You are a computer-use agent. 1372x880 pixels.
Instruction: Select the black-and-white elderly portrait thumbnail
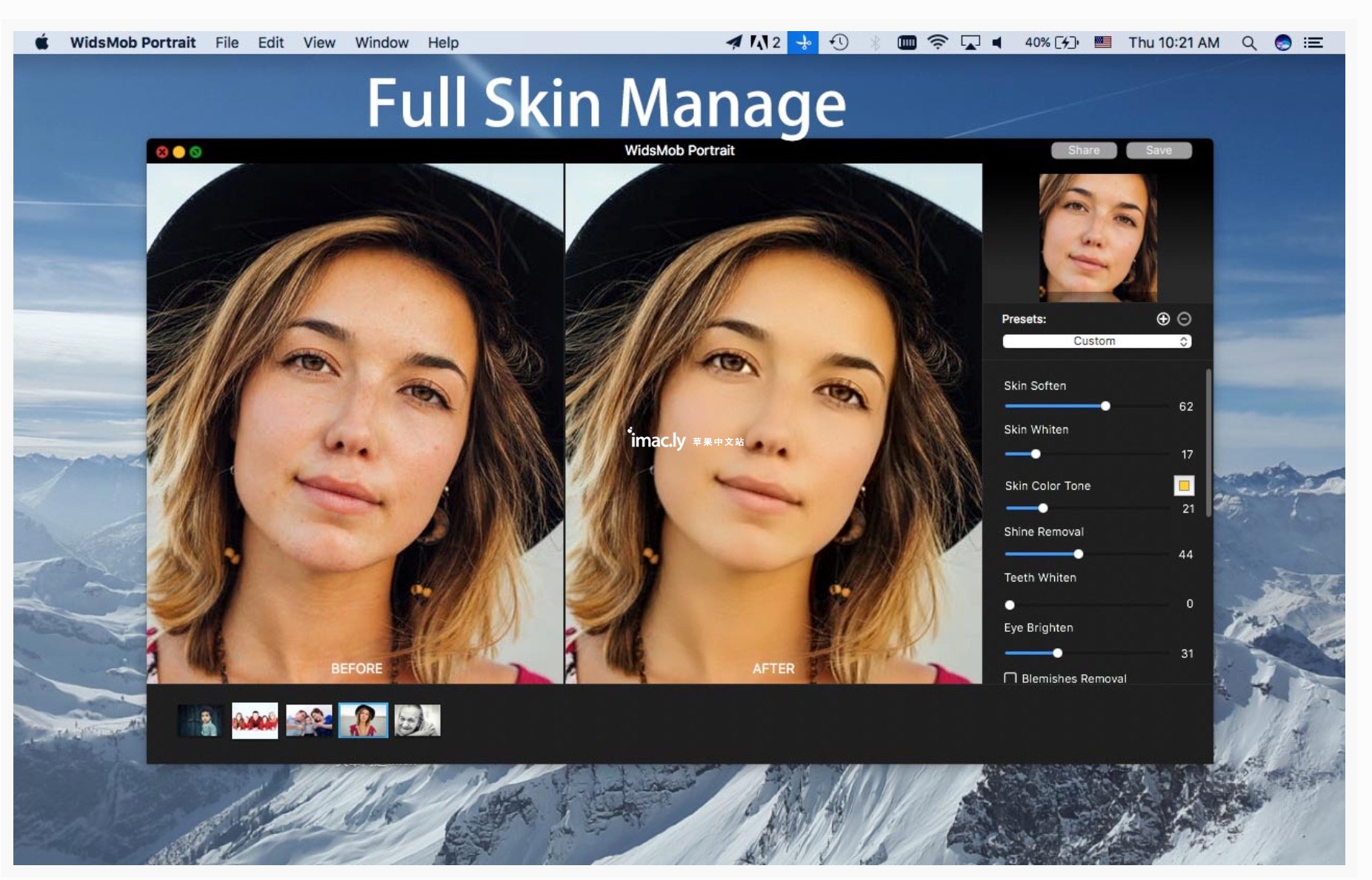(417, 720)
